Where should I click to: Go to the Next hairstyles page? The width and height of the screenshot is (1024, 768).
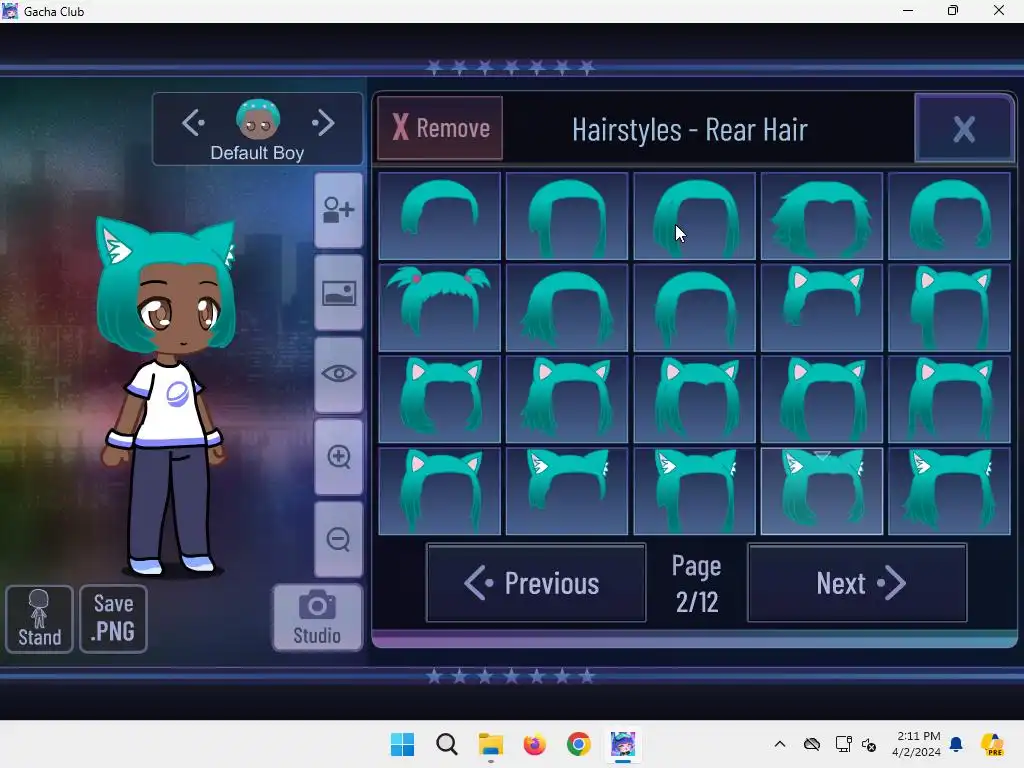click(857, 583)
